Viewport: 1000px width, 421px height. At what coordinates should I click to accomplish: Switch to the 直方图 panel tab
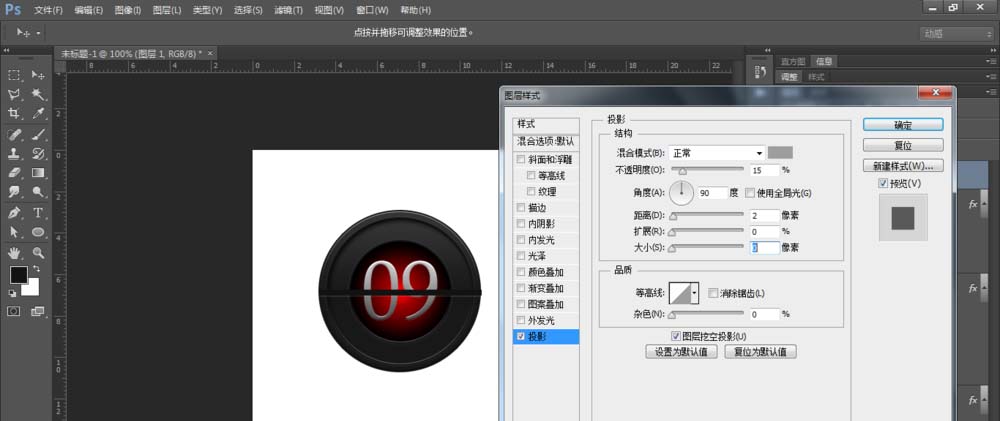(793, 61)
